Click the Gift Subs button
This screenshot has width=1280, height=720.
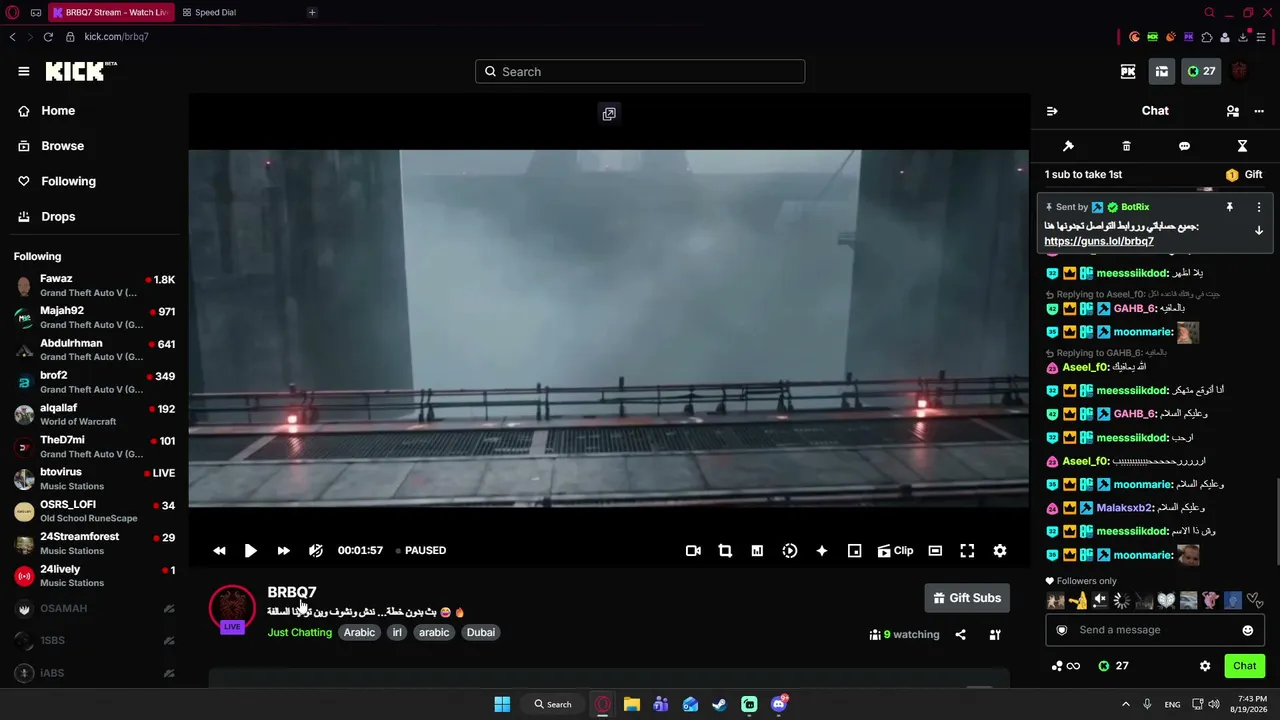click(967, 598)
